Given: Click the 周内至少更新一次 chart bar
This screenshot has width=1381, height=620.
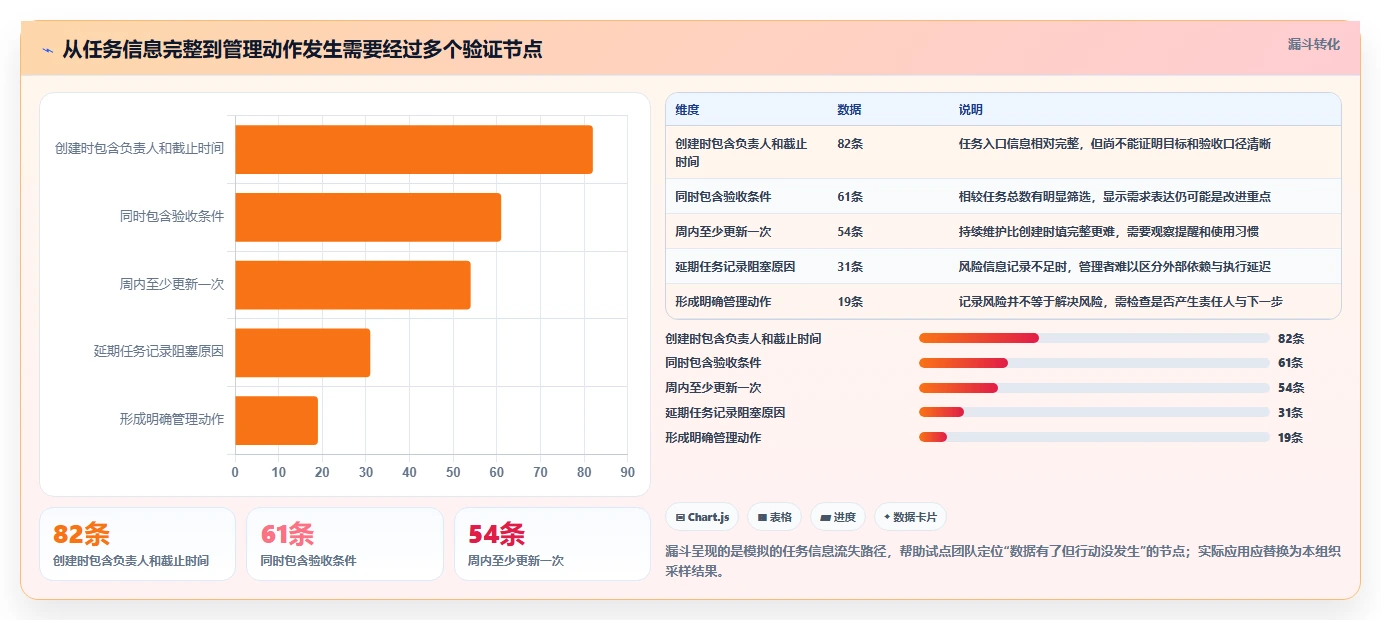Looking at the screenshot, I should click(353, 285).
